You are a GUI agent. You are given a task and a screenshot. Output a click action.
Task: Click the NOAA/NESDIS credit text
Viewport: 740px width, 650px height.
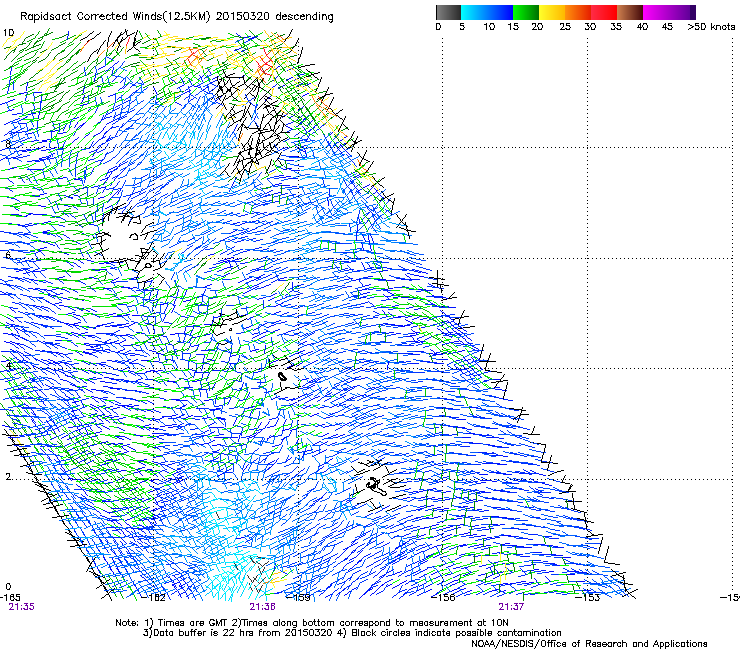coord(589,644)
